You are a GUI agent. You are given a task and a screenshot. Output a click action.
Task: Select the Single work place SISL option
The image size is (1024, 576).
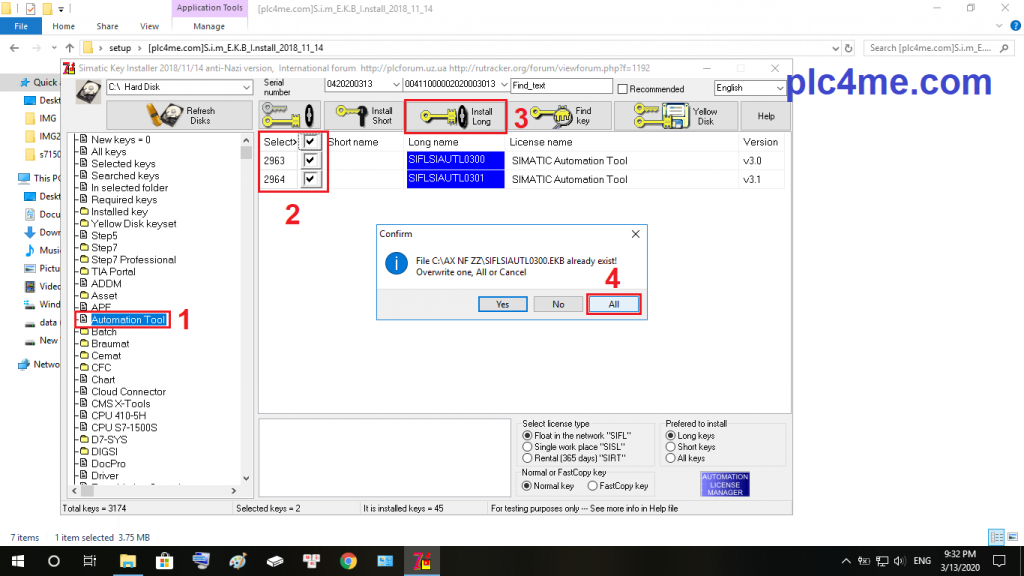528,447
